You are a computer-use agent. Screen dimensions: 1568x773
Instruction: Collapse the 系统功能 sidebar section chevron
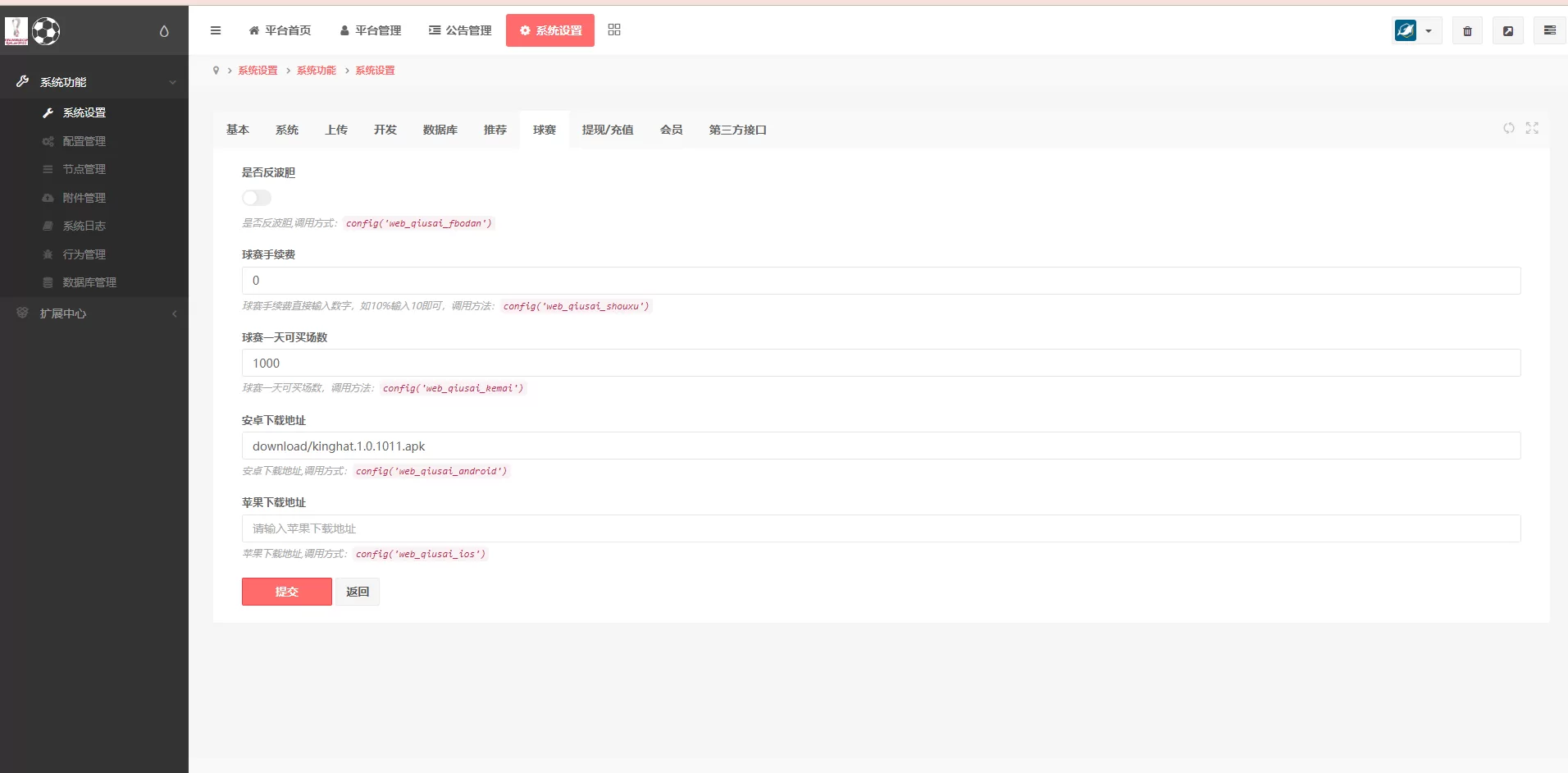click(x=173, y=82)
